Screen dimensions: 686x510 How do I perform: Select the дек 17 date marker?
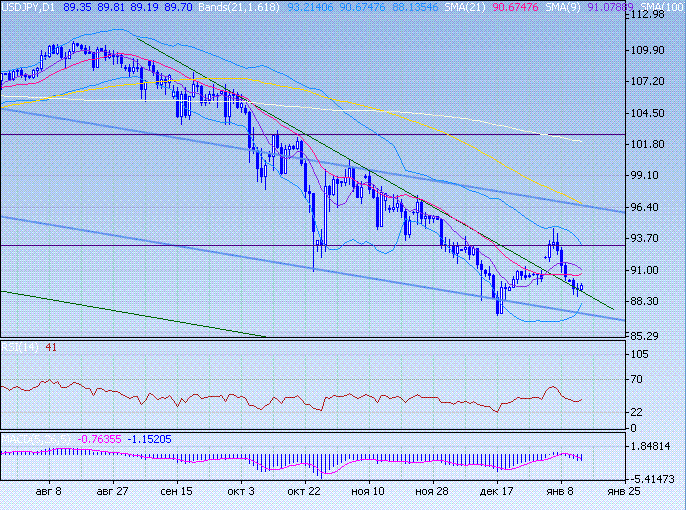pyautogui.click(x=496, y=492)
